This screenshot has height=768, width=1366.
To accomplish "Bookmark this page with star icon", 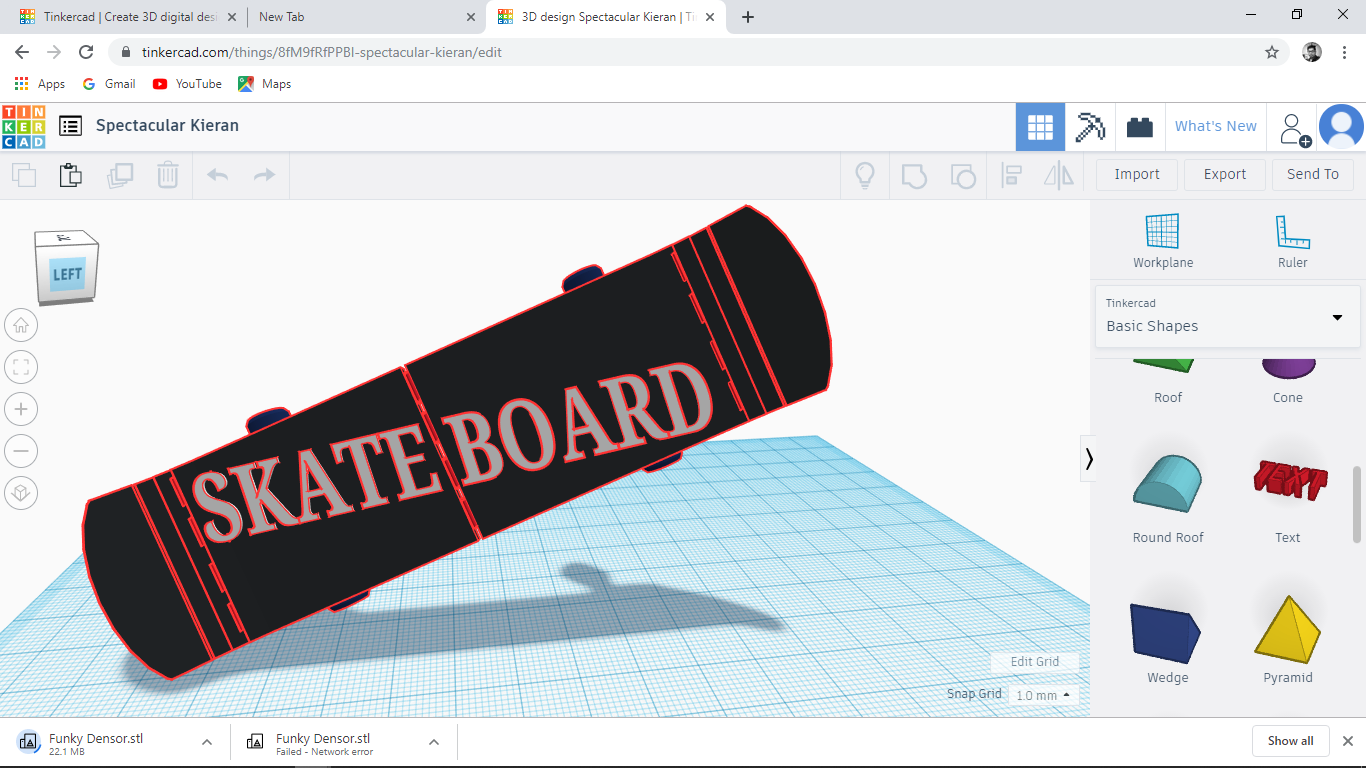I will point(1272,52).
